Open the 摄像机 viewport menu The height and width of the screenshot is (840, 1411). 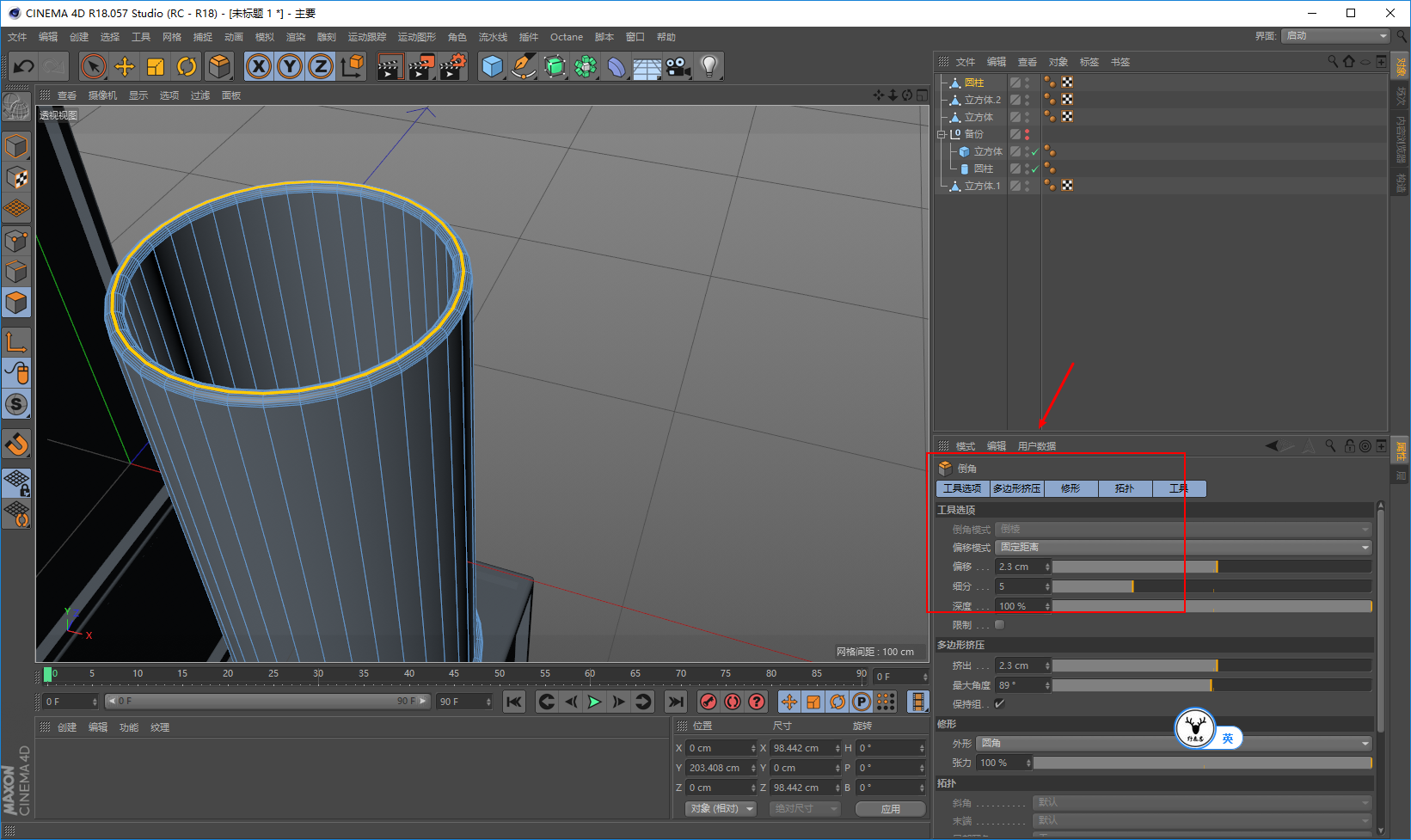[102, 95]
